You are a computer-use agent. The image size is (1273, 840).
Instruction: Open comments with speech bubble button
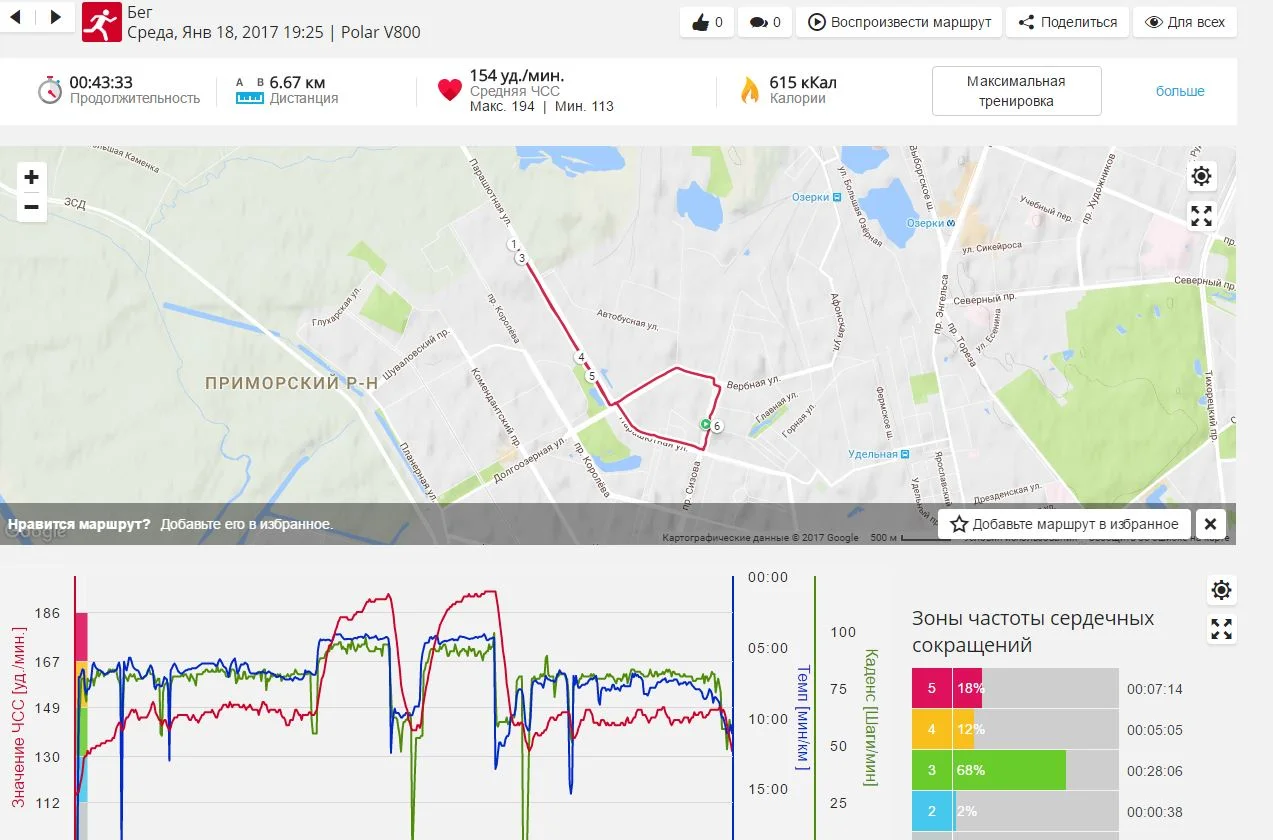click(x=764, y=22)
